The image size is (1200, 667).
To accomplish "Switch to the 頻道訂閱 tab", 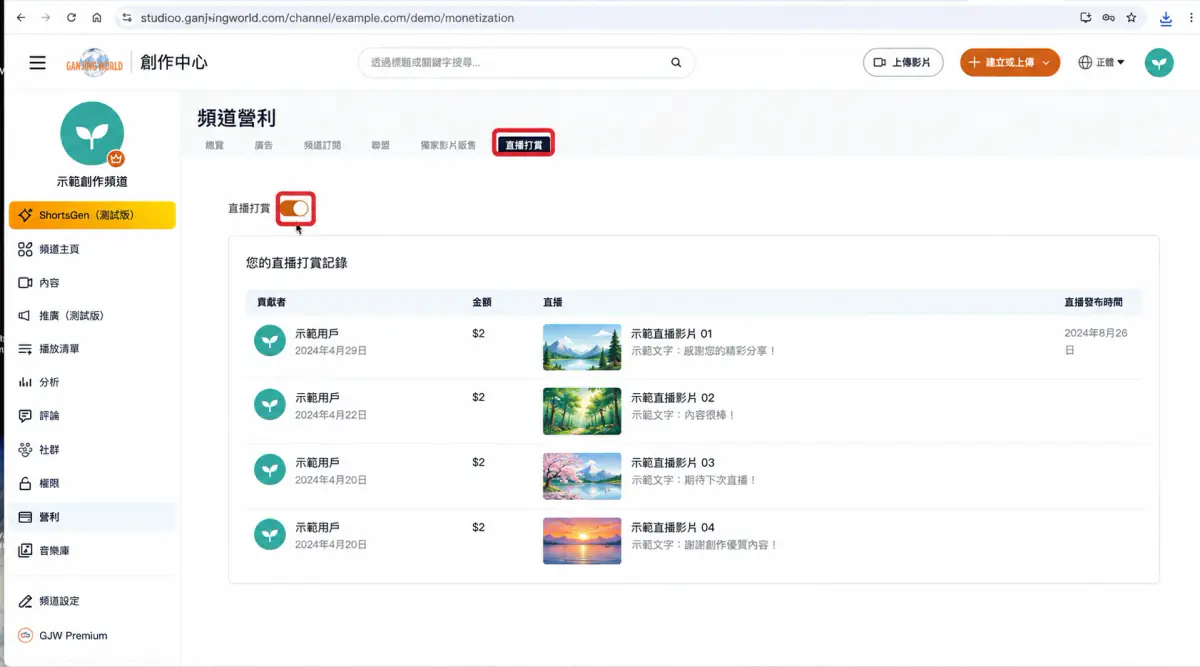I will pyautogui.click(x=323, y=145).
